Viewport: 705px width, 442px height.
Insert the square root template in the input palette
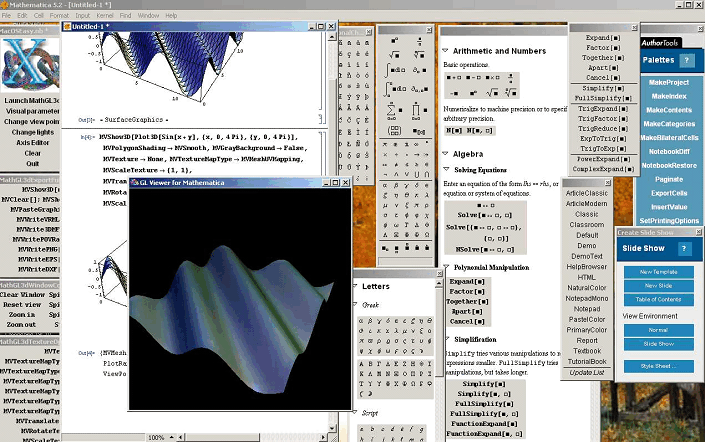394,54
